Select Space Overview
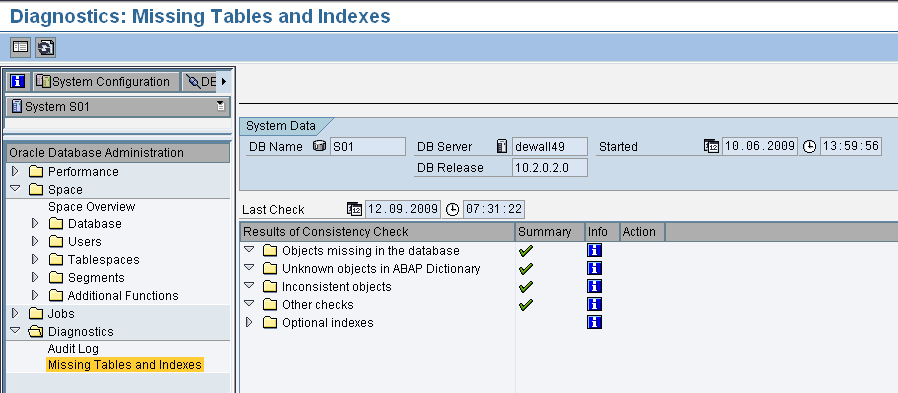898x393 pixels. pyautogui.click(x=92, y=207)
